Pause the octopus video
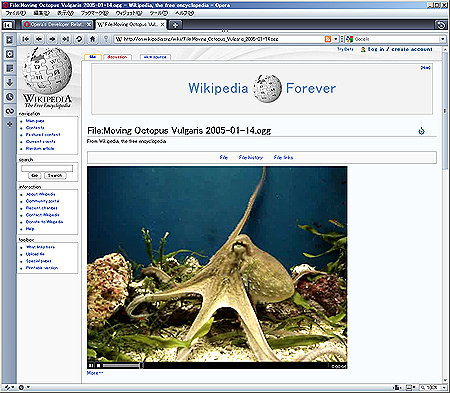Viewport: 450px width, 393px height. tap(91, 366)
